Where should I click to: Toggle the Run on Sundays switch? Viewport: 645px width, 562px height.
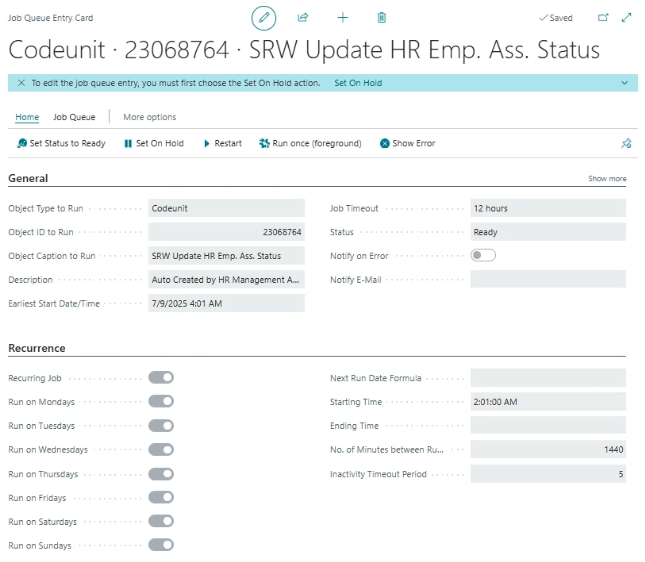[161, 545]
